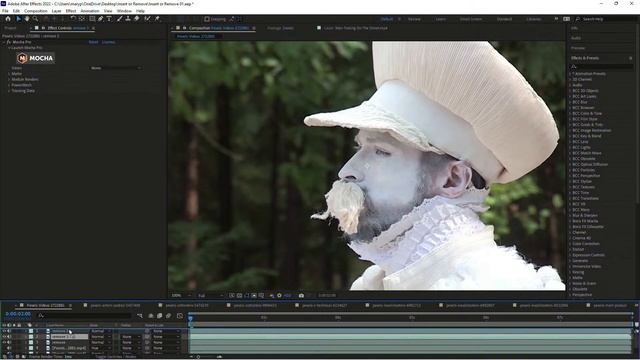Click the motion blur icon in timeline
The image size is (640, 360).
tap(168, 316)
